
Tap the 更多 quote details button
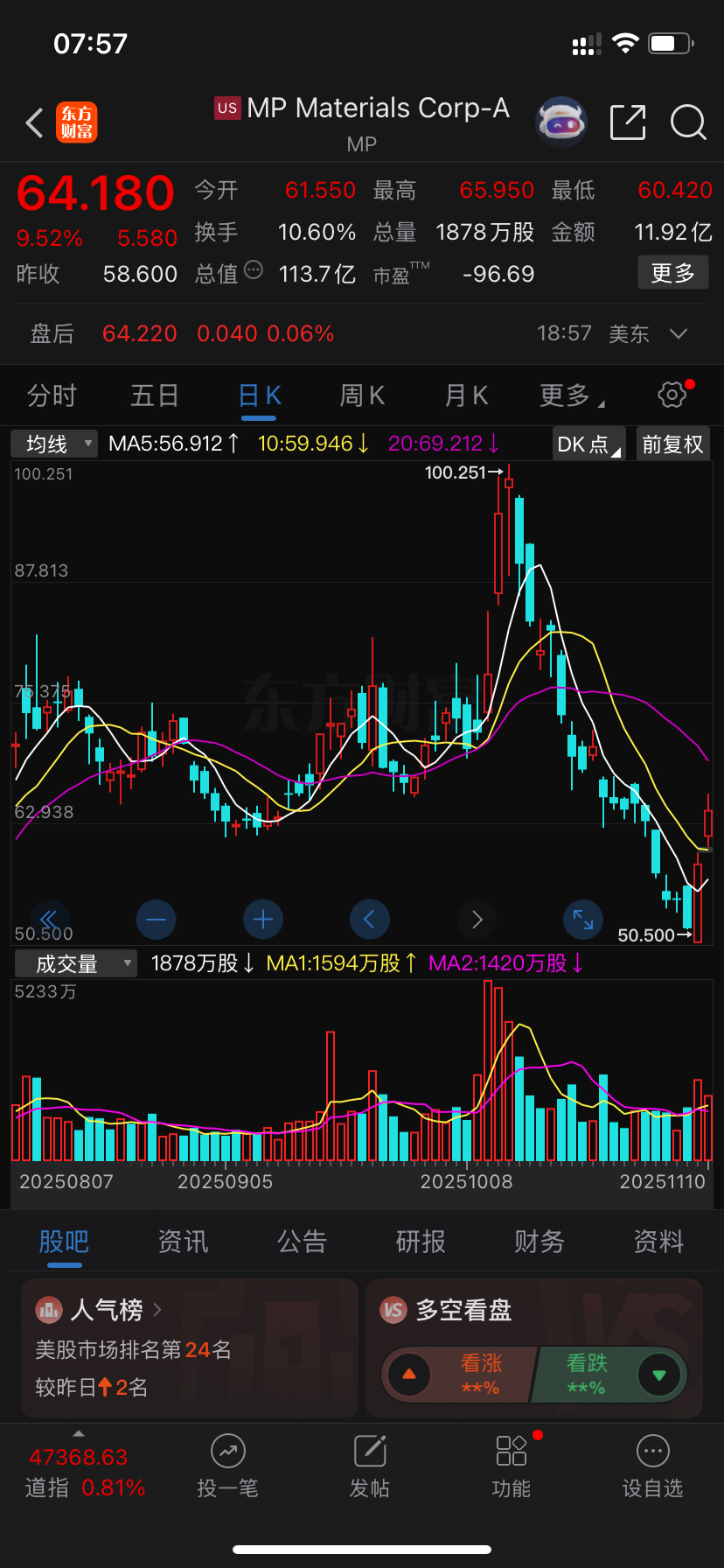(673, 273)
